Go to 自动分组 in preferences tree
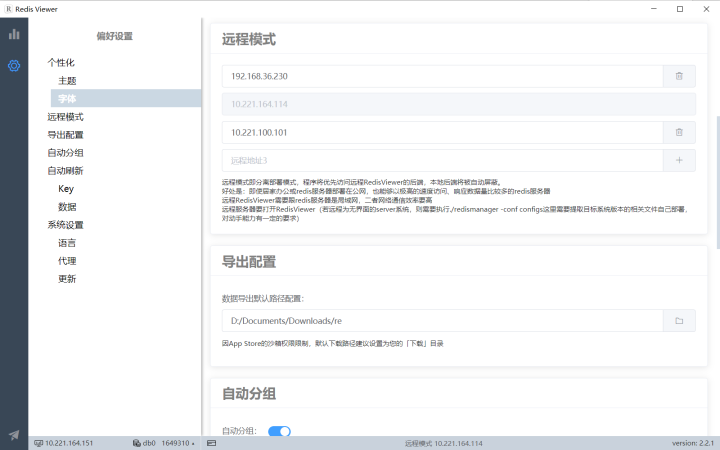 pyautogui.click(x=65, y=152)
